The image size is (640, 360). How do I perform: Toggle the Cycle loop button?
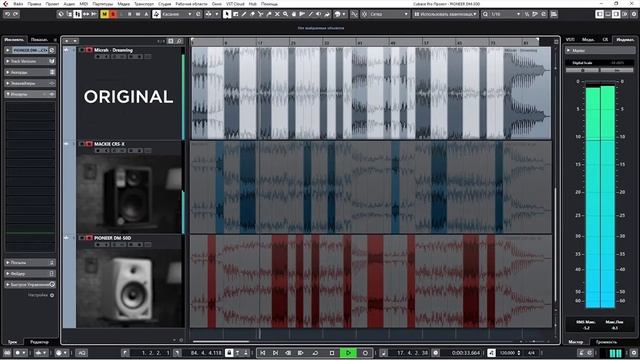pyautogui.click(x=315, y=353)
